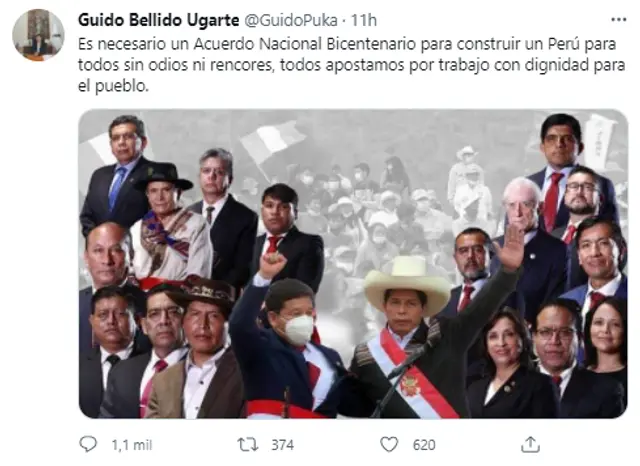Click the 374 retweets count
The width and height of the screenshot is (640, 466).
[282, 445]
